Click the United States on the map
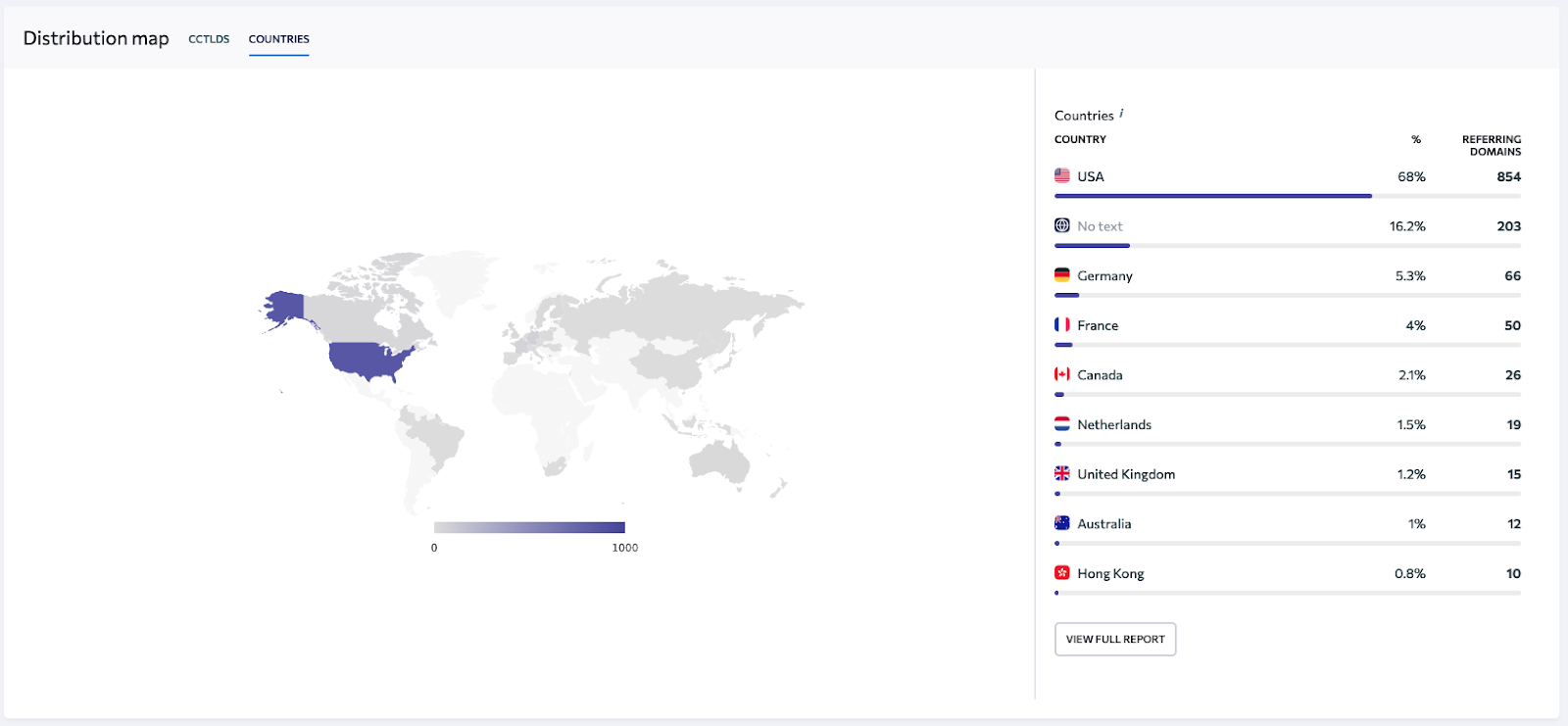1568x726 pixels. [x=367, y=360]
